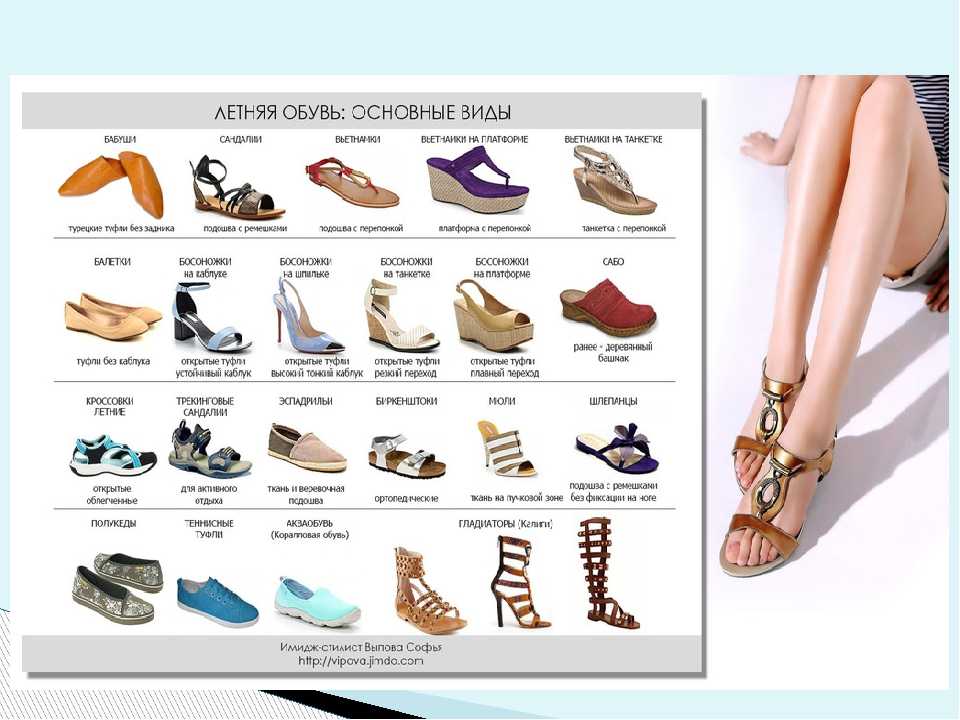Click the white Биркенштоки sandal image
The height and width of the screenshot is (720, 960).
click(x=407, y=456)
